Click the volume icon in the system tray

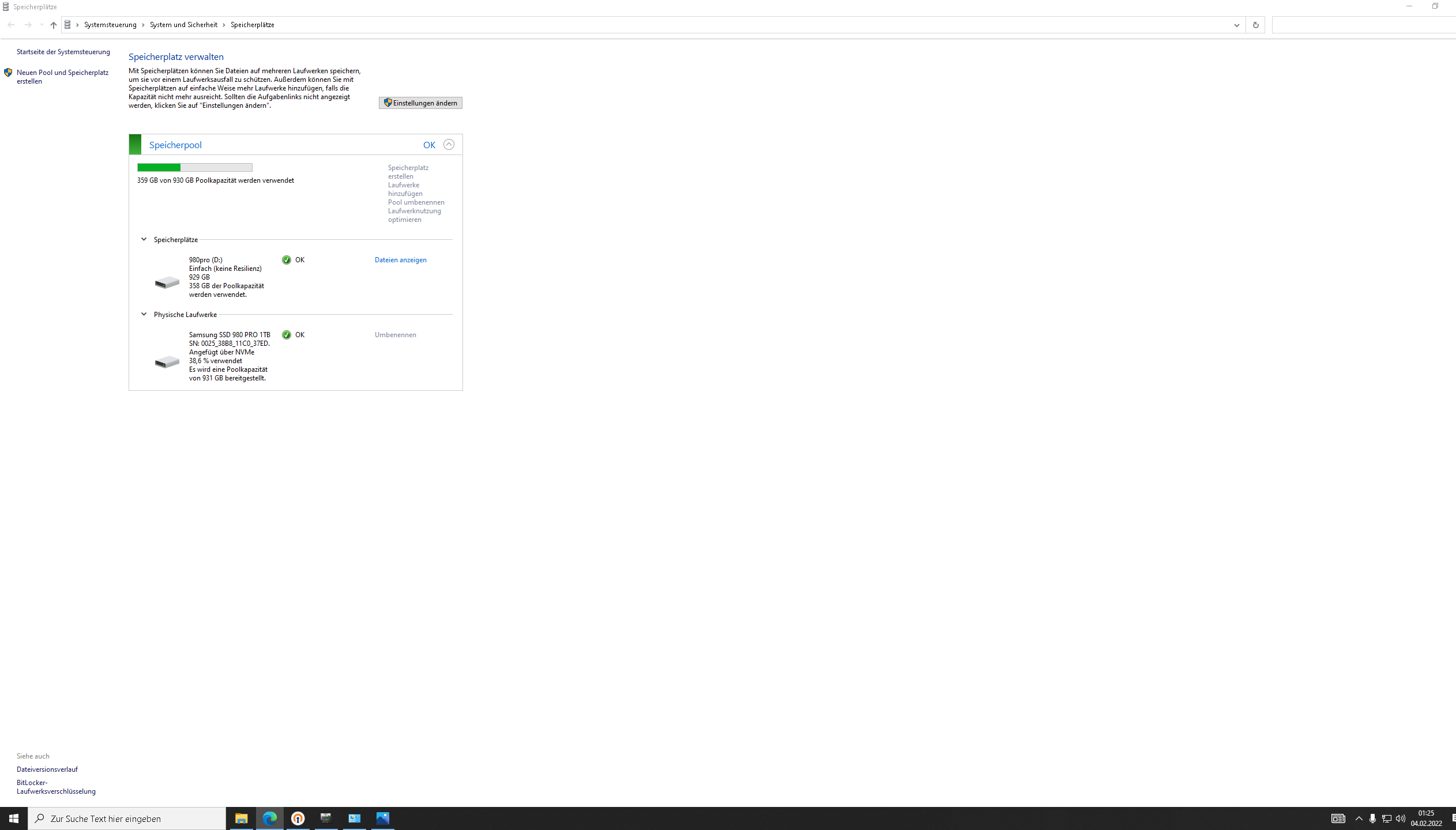pyautogui.click(x=1401, y=818)
